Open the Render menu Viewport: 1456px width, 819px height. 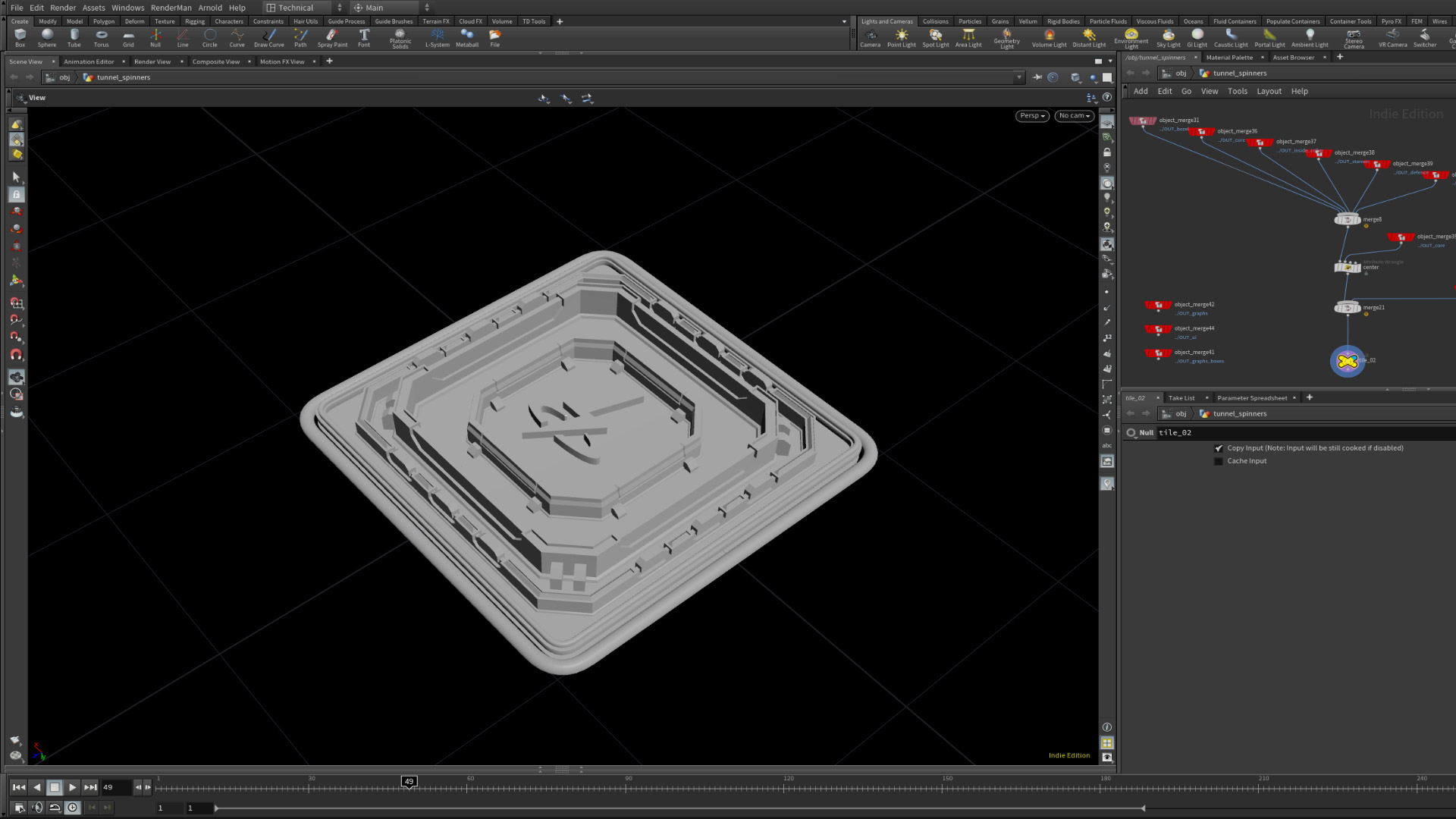click(x=63, y=8)
